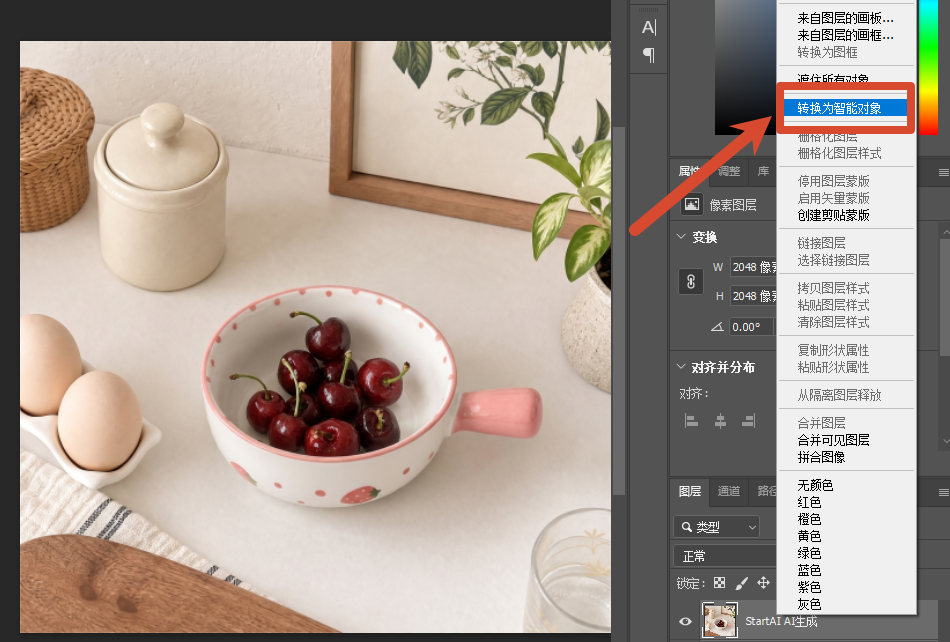The width and height of the screenshot is (950, 642).
Task: Collapse the 对齐并分布 section
Action: point(681,366)
